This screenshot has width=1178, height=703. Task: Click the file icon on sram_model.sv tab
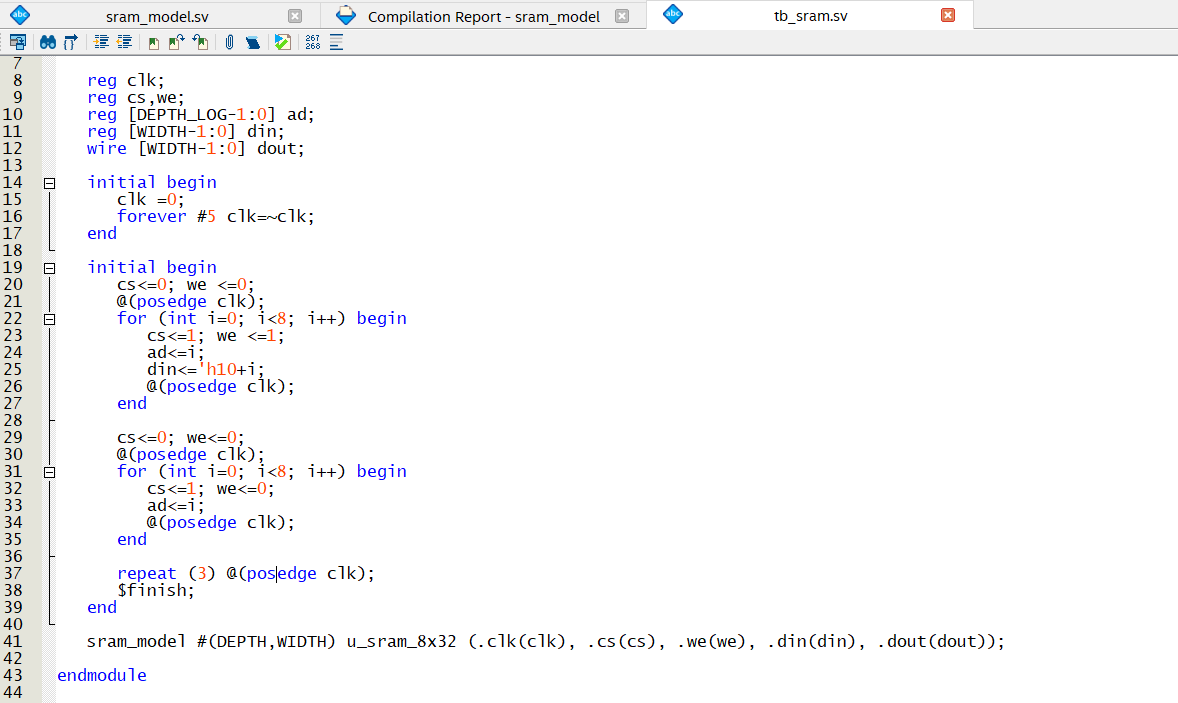(x=20, y=14)
